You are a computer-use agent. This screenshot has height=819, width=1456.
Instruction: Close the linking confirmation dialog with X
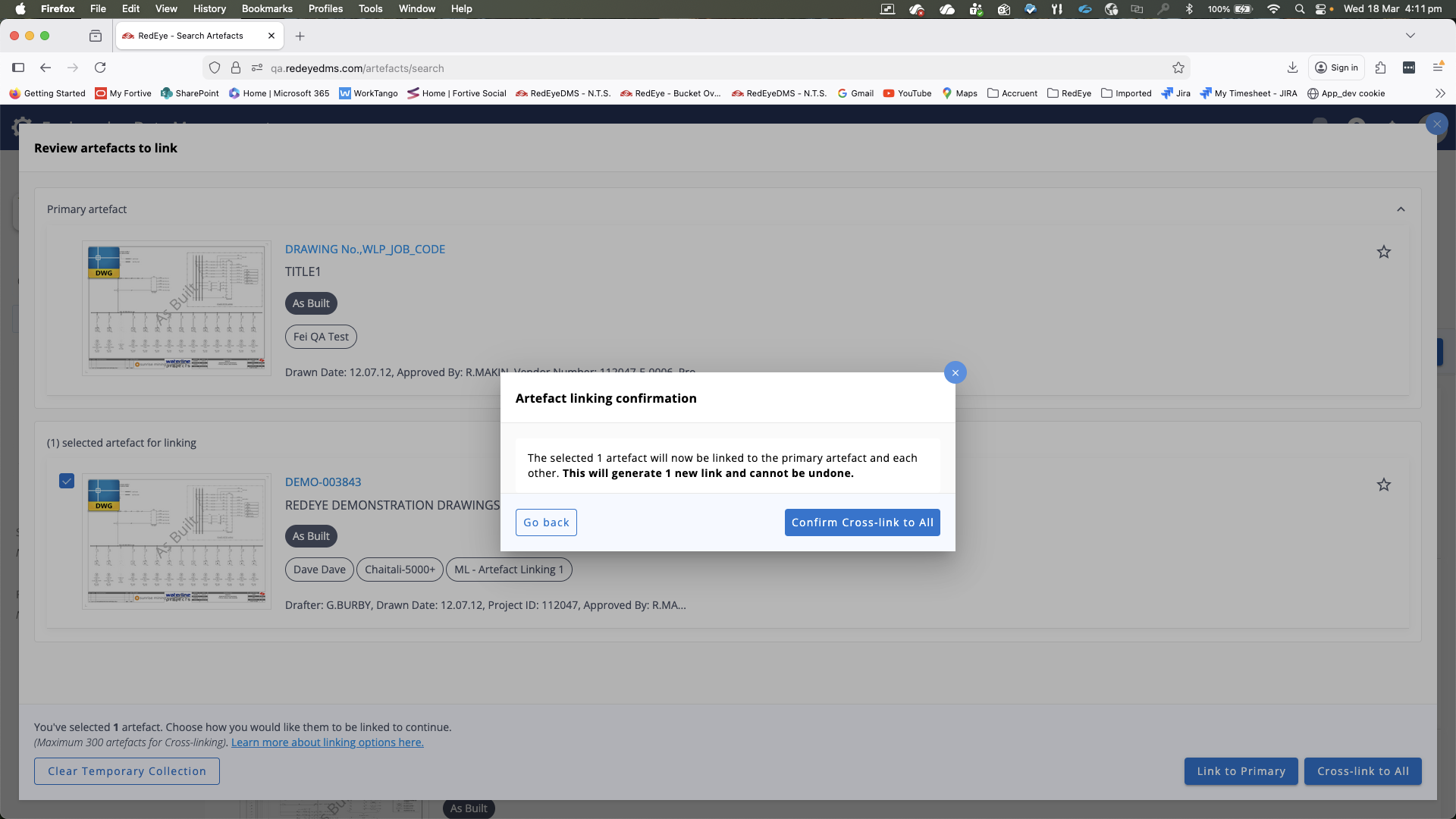[x=955, y=372]
